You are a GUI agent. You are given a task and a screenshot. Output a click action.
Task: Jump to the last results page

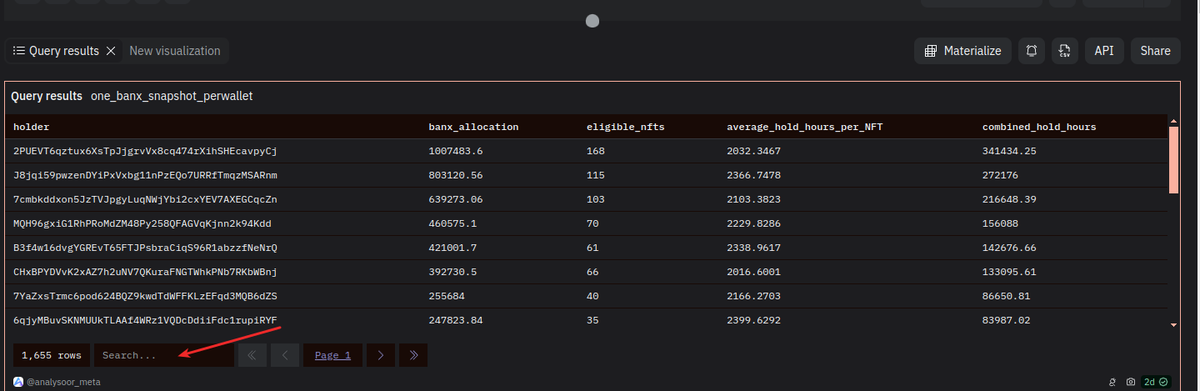(413, 355)
